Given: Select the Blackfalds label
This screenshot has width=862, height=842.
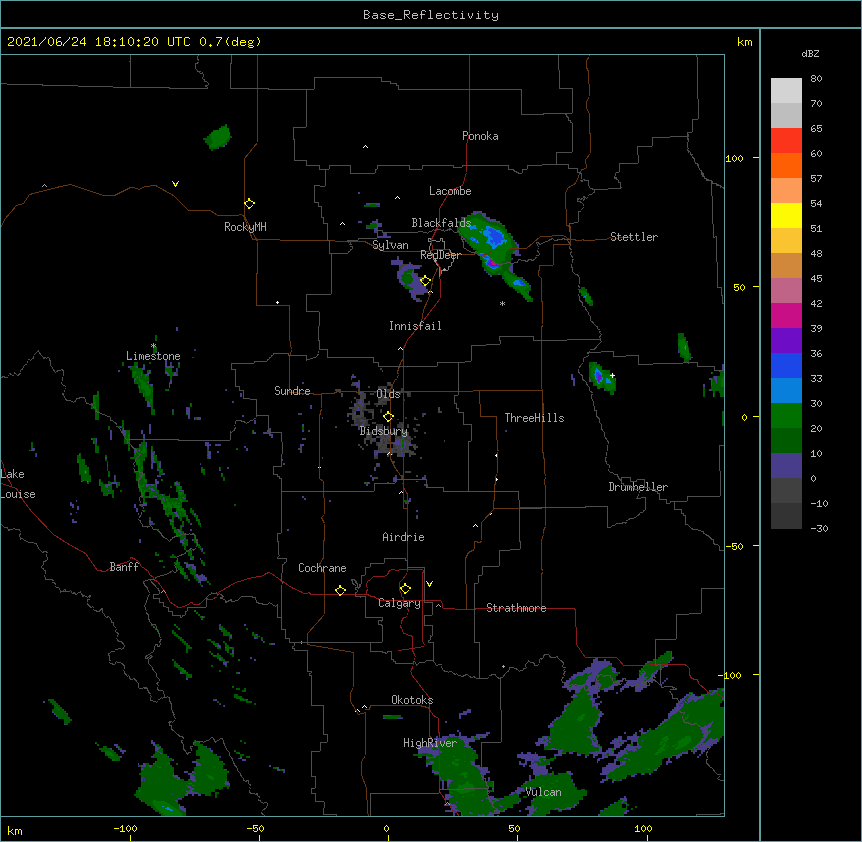Looking at the screenshot, I should click(441, 223).
